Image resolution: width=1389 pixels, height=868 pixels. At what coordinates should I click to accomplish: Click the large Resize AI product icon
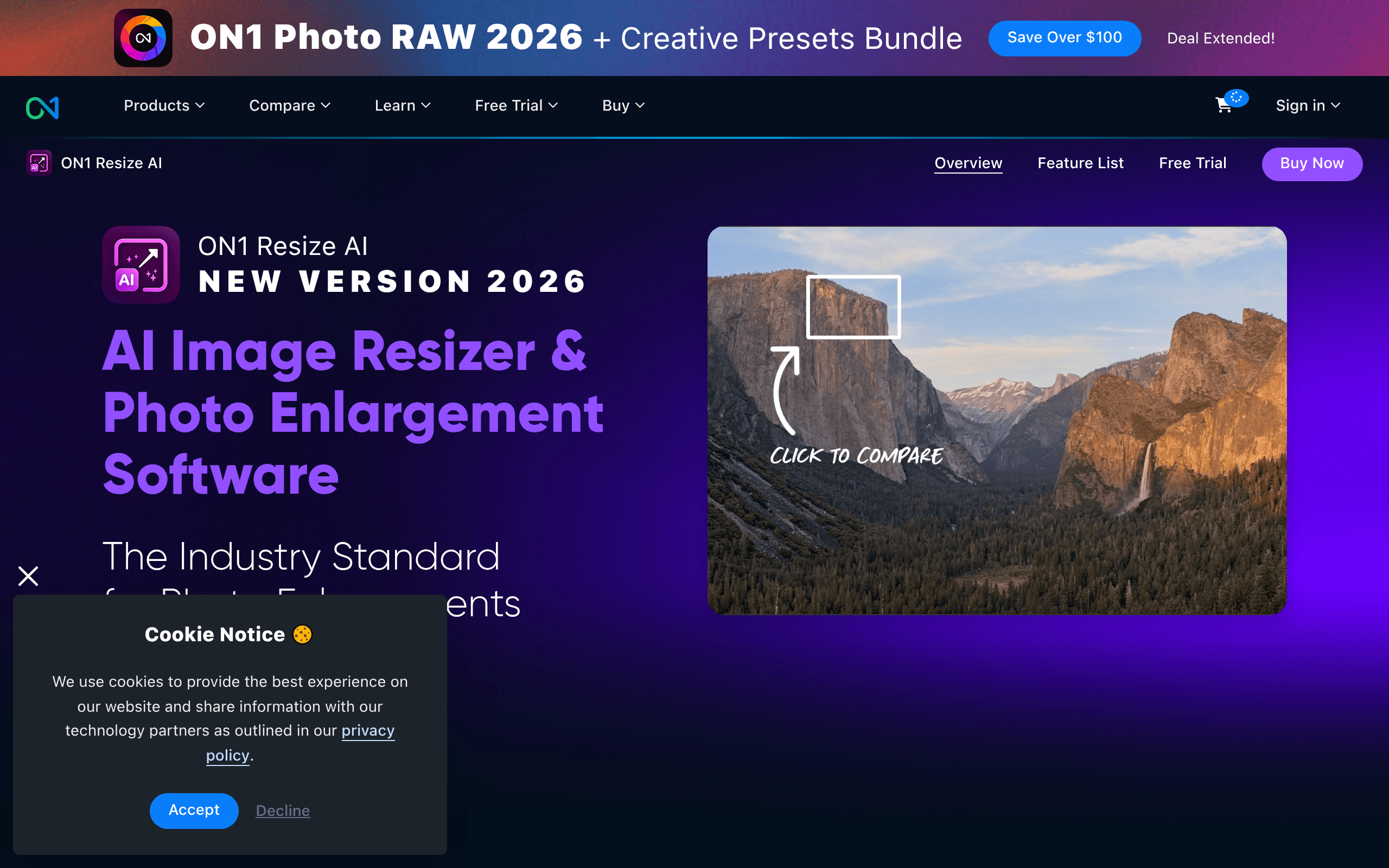(141, 265)
